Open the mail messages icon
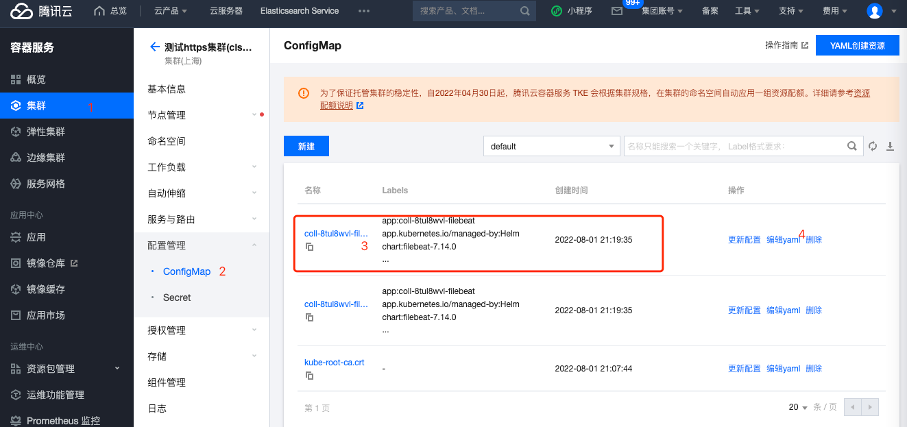 pyautogui.click(x=617, y=11)
